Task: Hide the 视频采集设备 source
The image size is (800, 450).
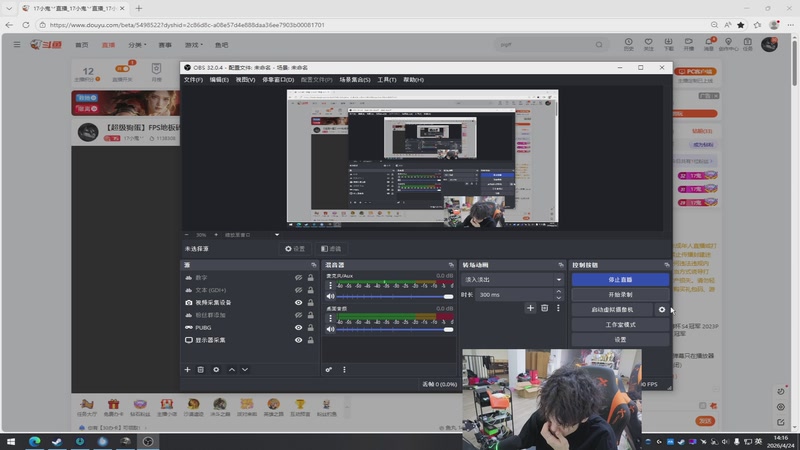Action: click(298, 303)
